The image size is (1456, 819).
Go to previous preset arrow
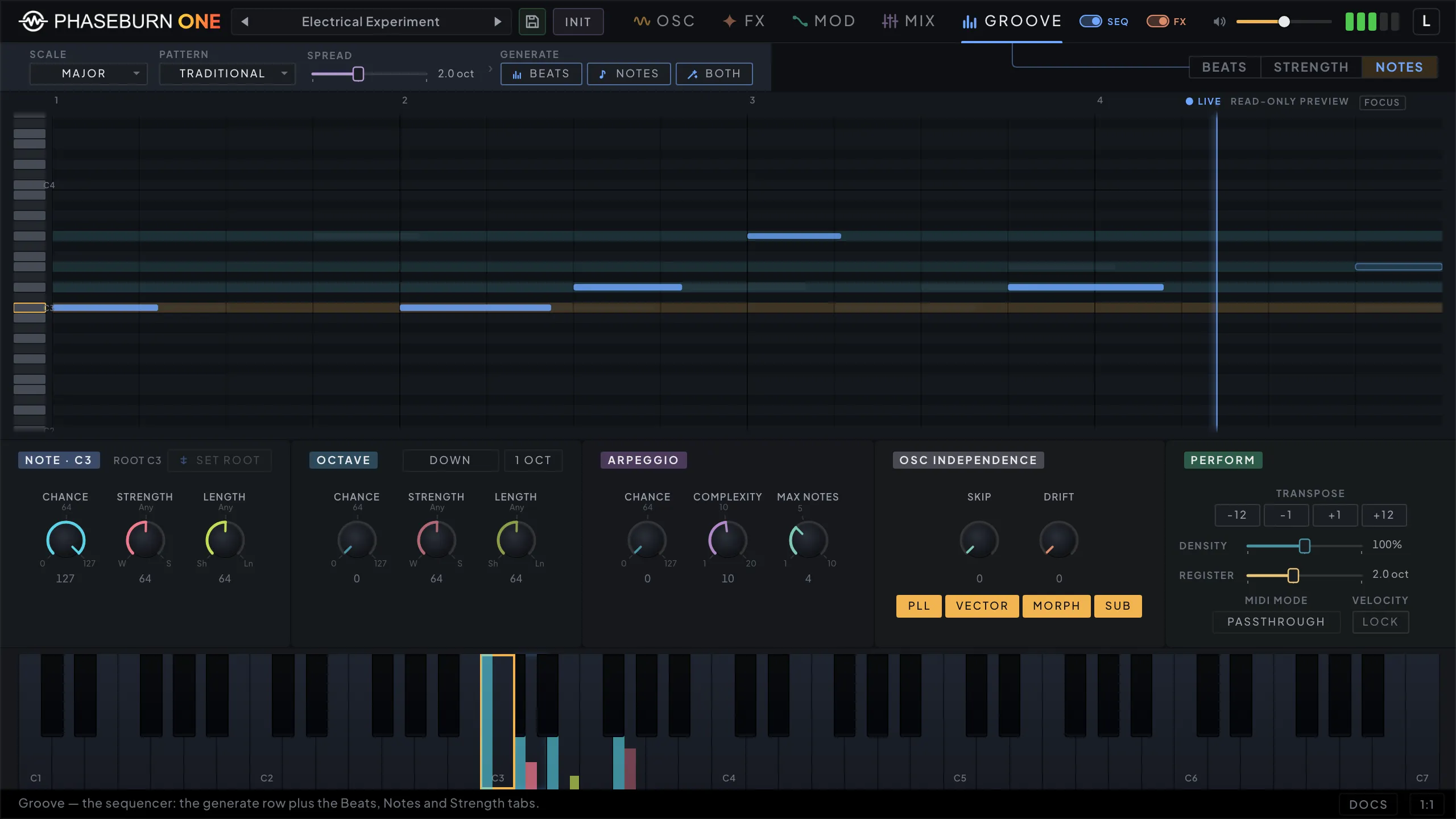(245, 22)
